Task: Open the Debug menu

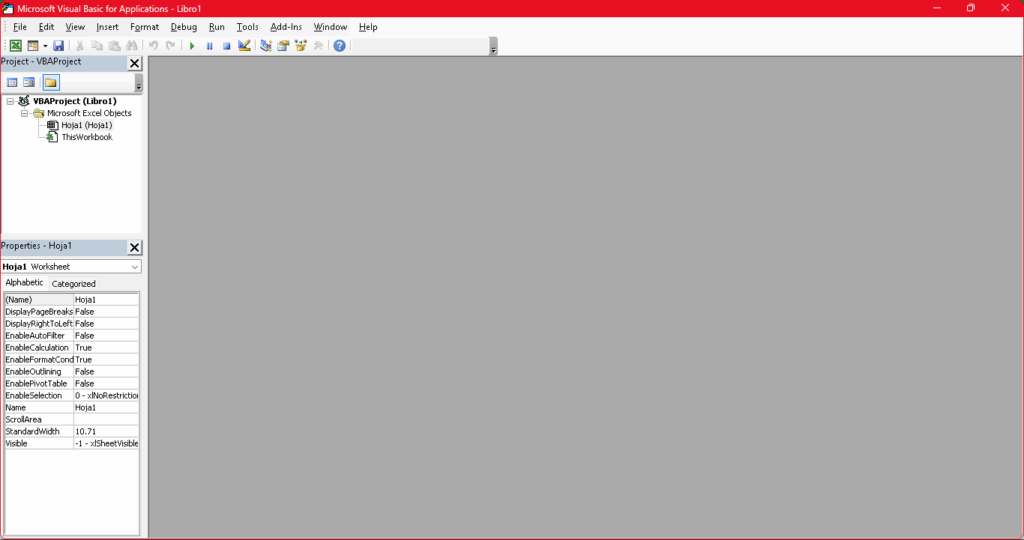Action: (x=184, y=27)
